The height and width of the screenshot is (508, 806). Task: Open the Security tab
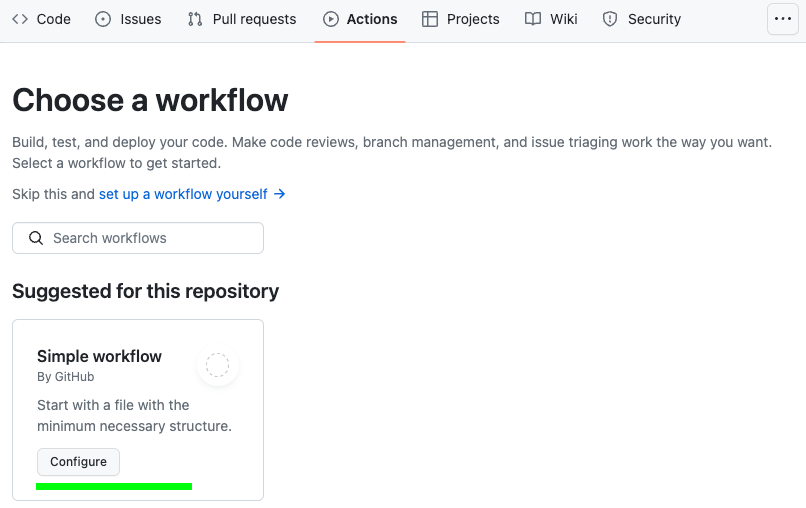(642, 19)
